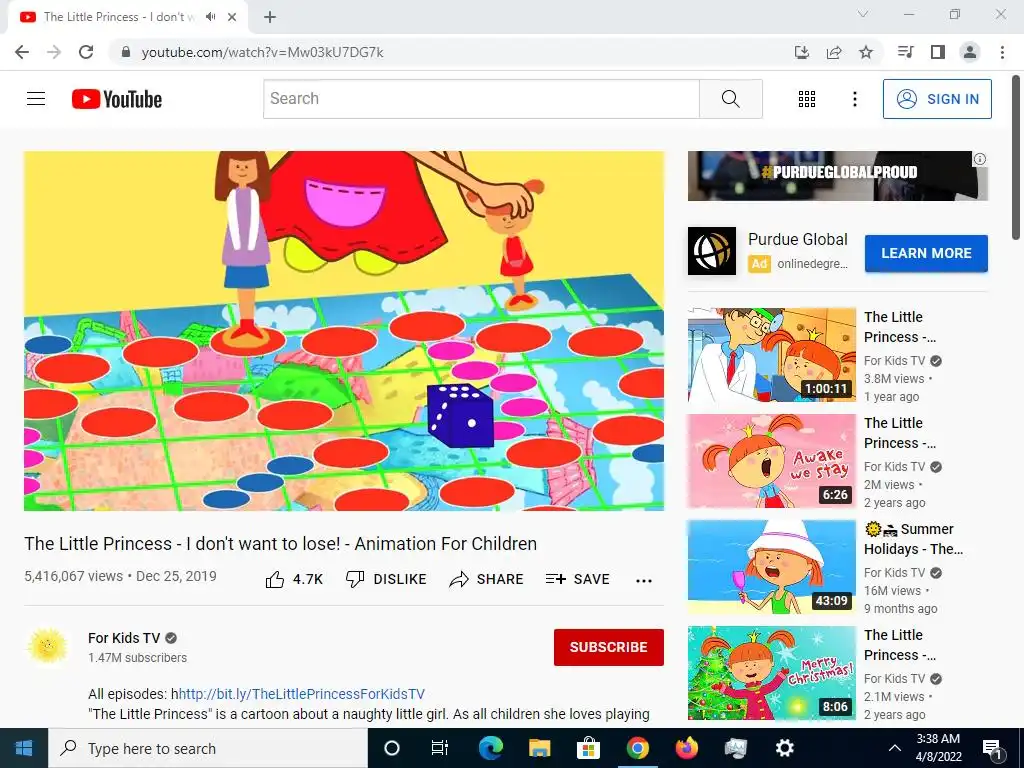Viewport: 1024px width, 768px height.
Task: Open Chrome tab search chevron
Action: pos(863,14)
